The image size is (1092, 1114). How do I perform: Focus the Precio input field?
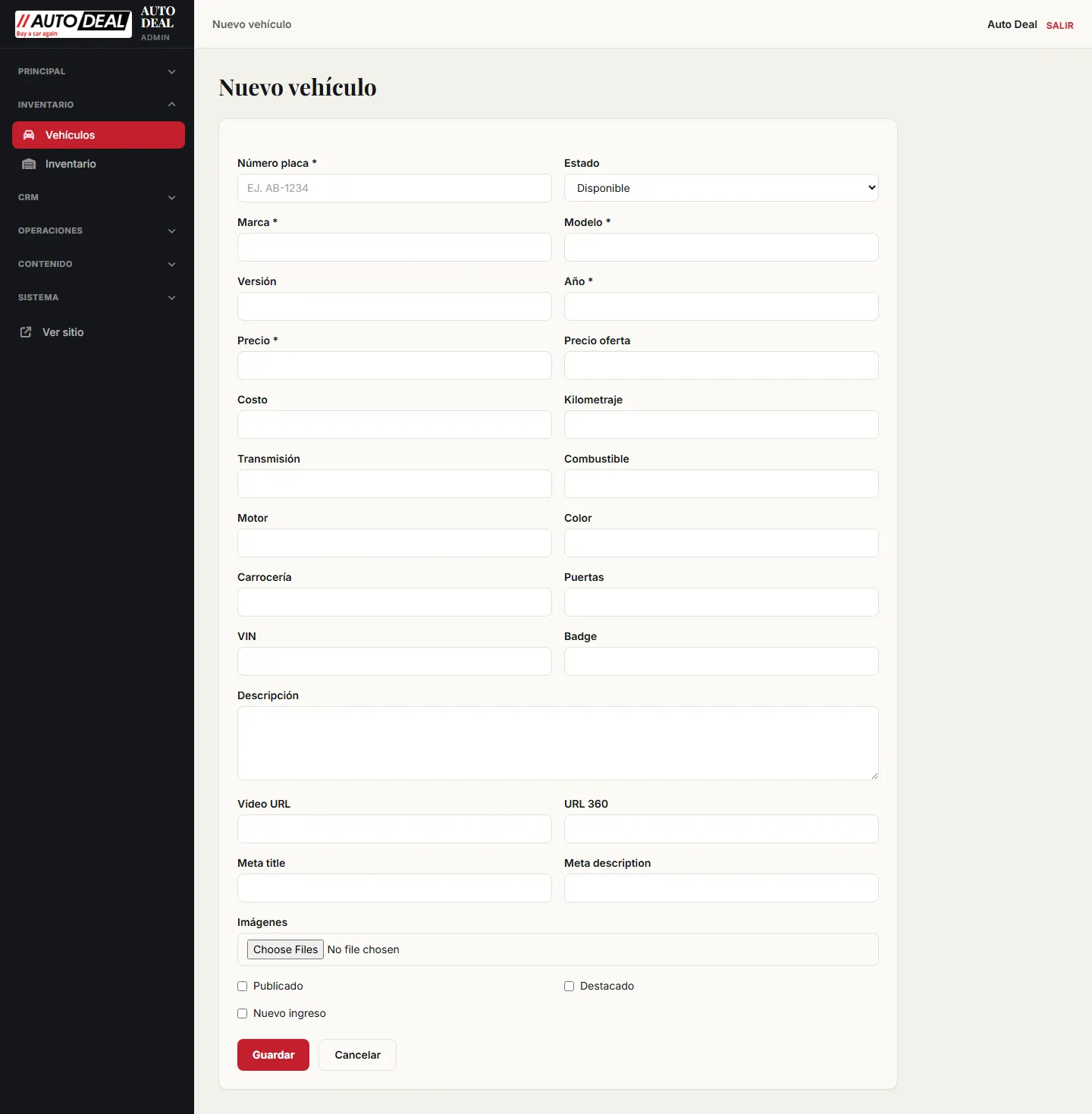394,366
